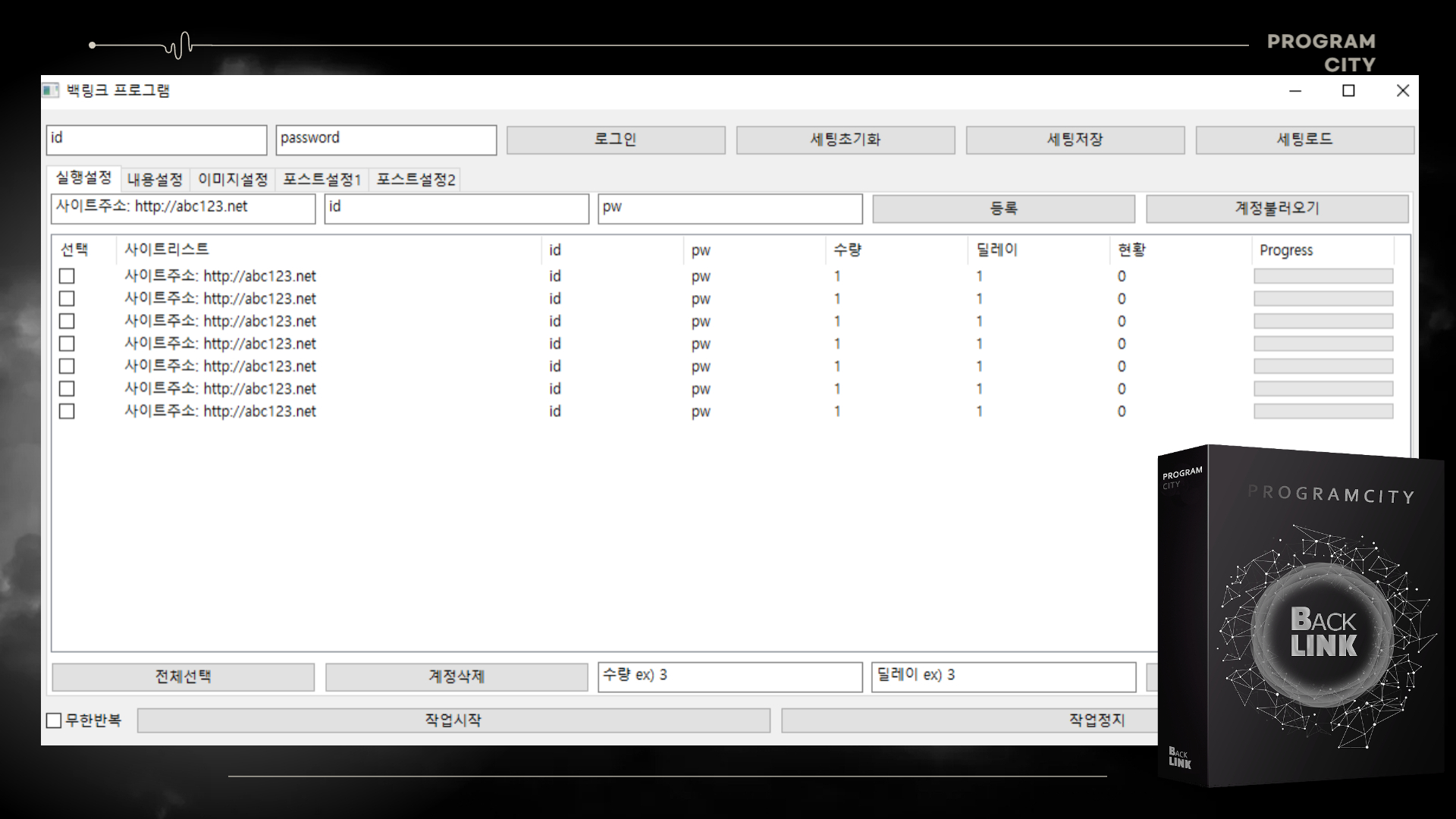Click the top id login field
1456x819 pixels.
click(156, 140)
